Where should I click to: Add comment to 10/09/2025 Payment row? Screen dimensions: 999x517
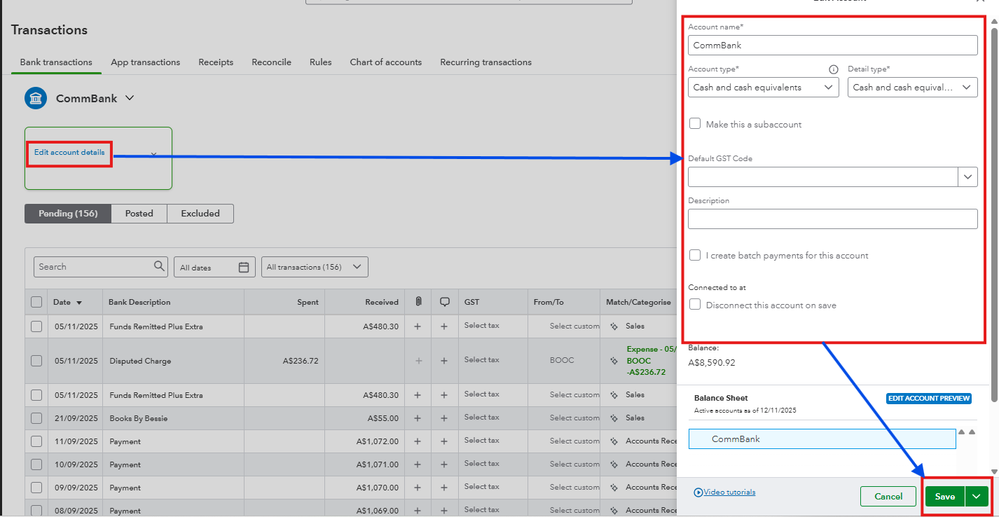445,465
